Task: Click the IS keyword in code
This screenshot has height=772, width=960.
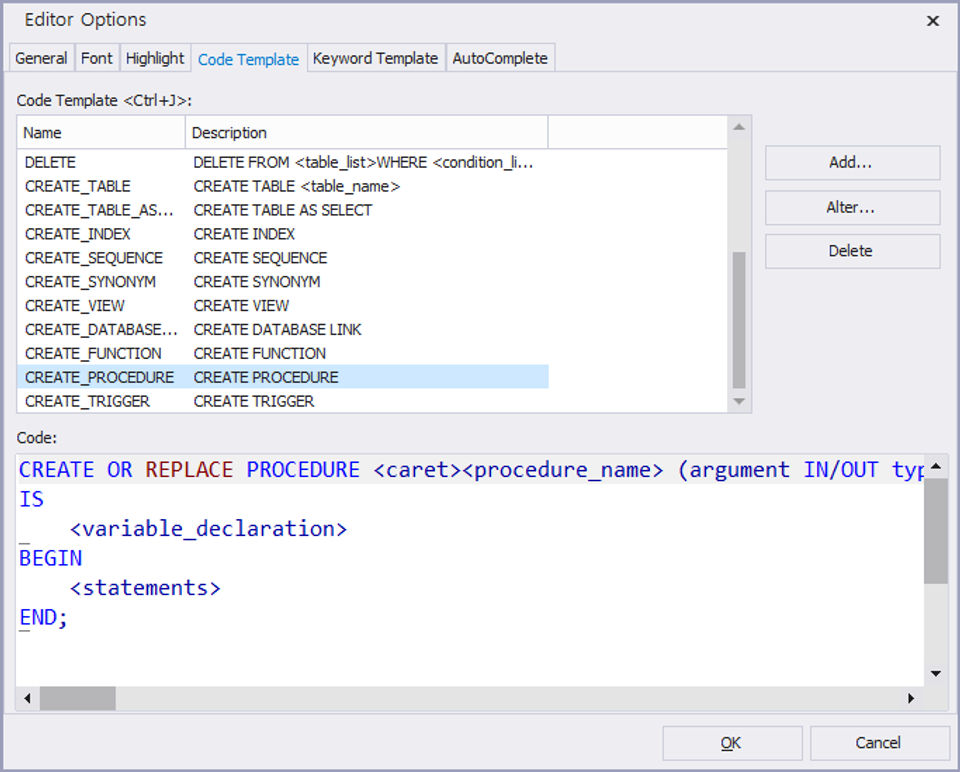Action: [x=31, y=499]
